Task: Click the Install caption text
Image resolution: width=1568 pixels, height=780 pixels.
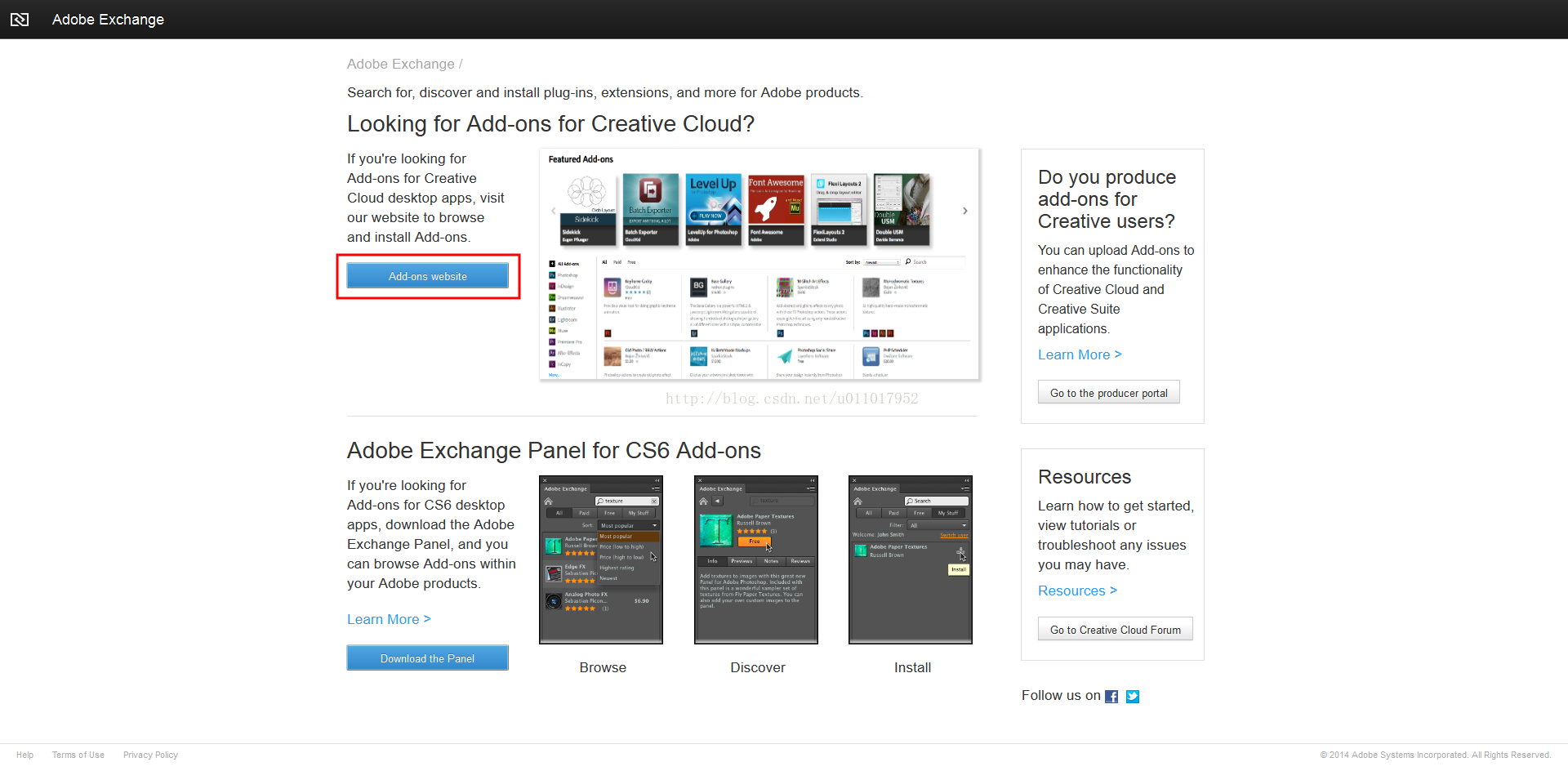Action: 912,667
